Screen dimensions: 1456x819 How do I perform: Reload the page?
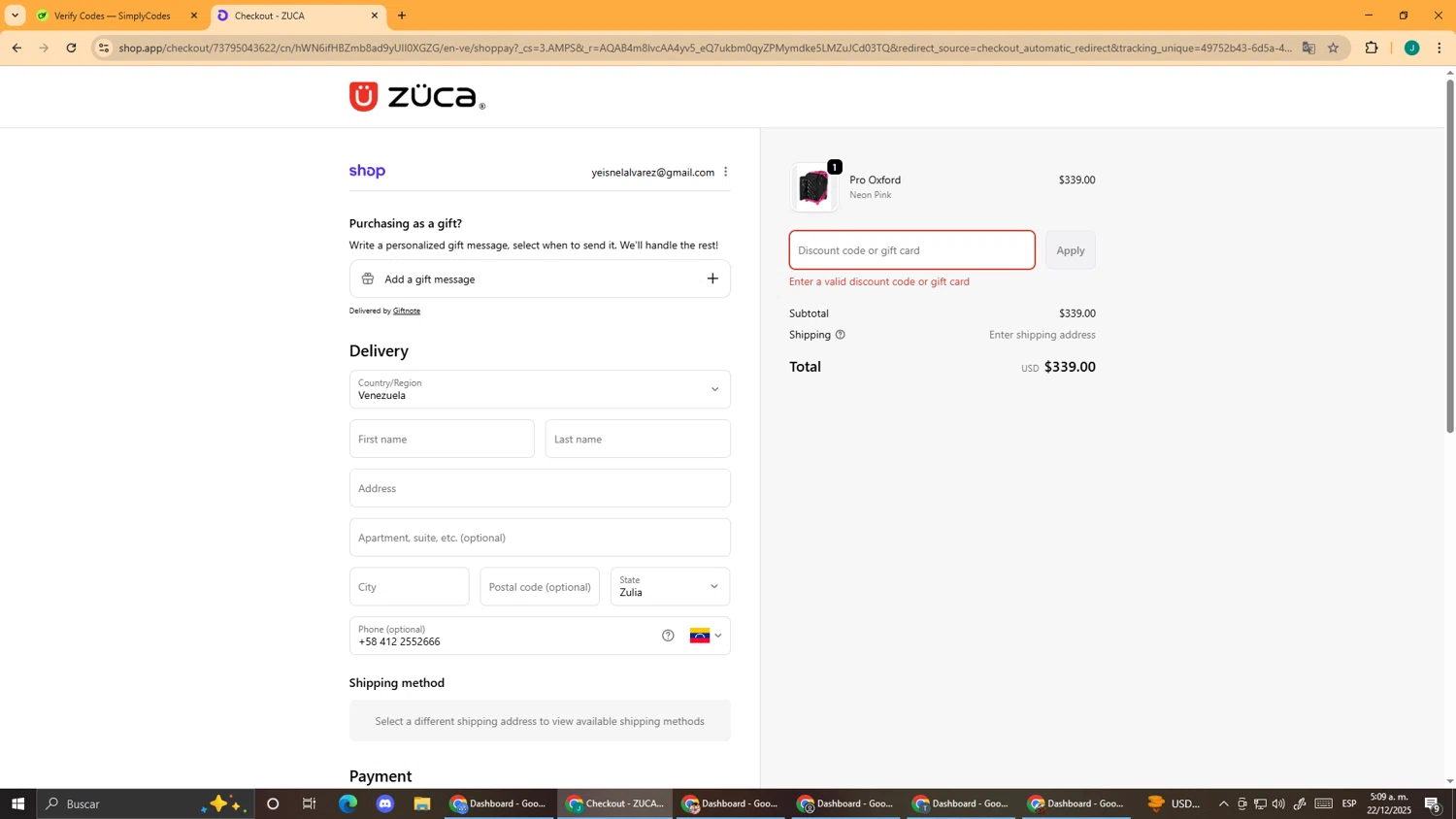(71, 48)
